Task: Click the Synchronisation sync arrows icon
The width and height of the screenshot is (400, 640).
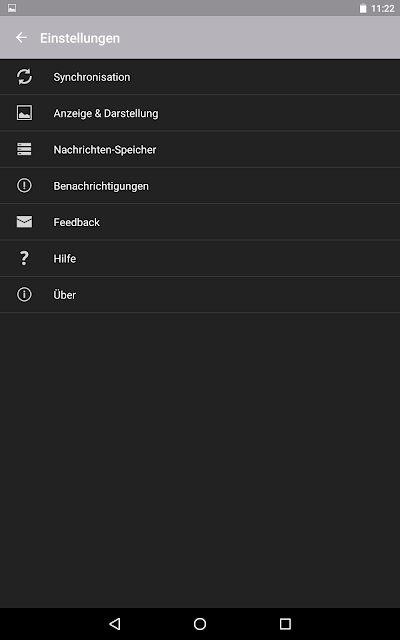Action: click(24, 77)
